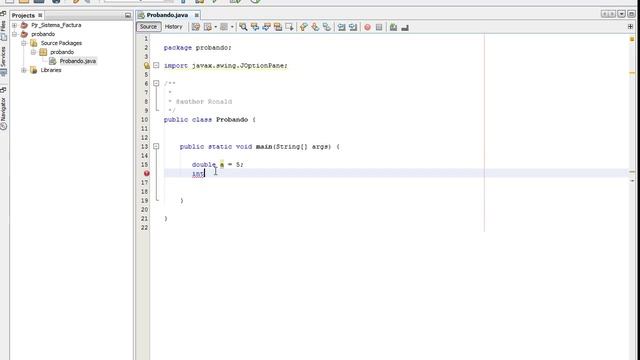Click the Shift Line Right icon
This screenshot has width=640, height=360.
[353, 27]
